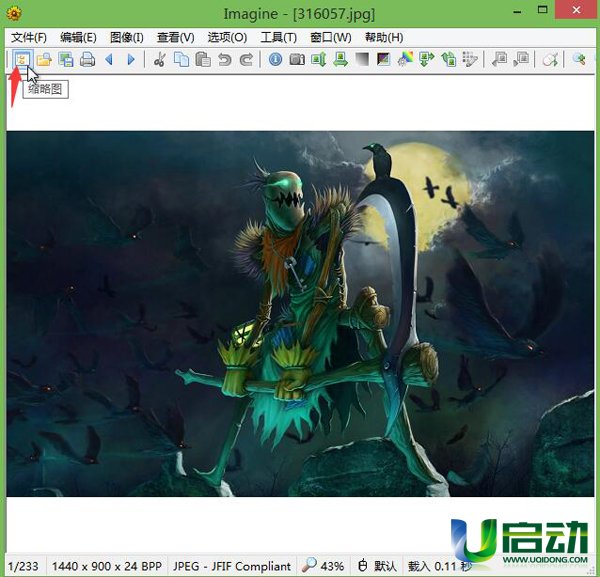Image resolution: width=600 pixels, height=577 pixels.
Task: Open the 窗口(W) menu
Action: (331, 37)
